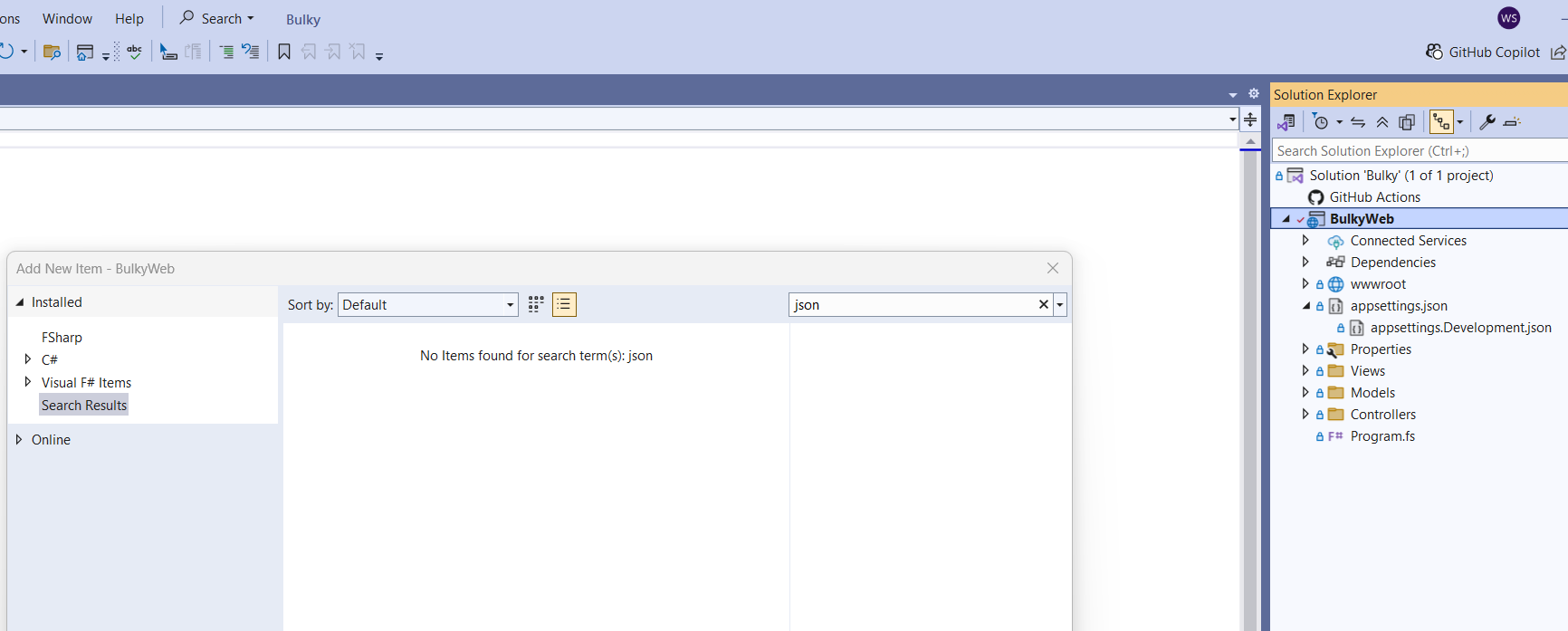The width and height of the screenshot is (1568, 631).
Task: Select Program.fs file
Action: pyautogui.click(x=1382, y=435)
